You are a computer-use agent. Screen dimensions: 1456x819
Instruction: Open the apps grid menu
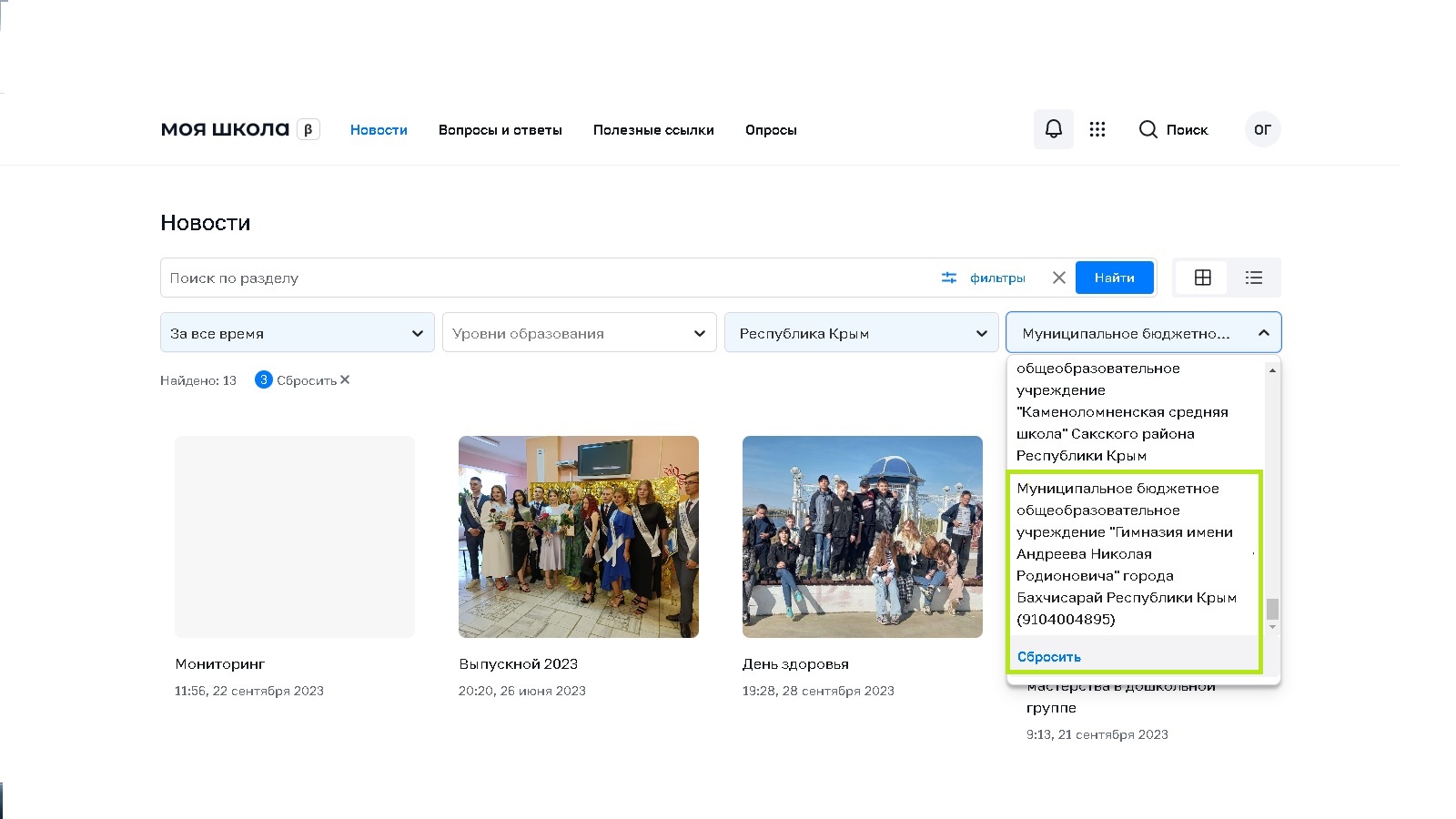coord(1097,129)
